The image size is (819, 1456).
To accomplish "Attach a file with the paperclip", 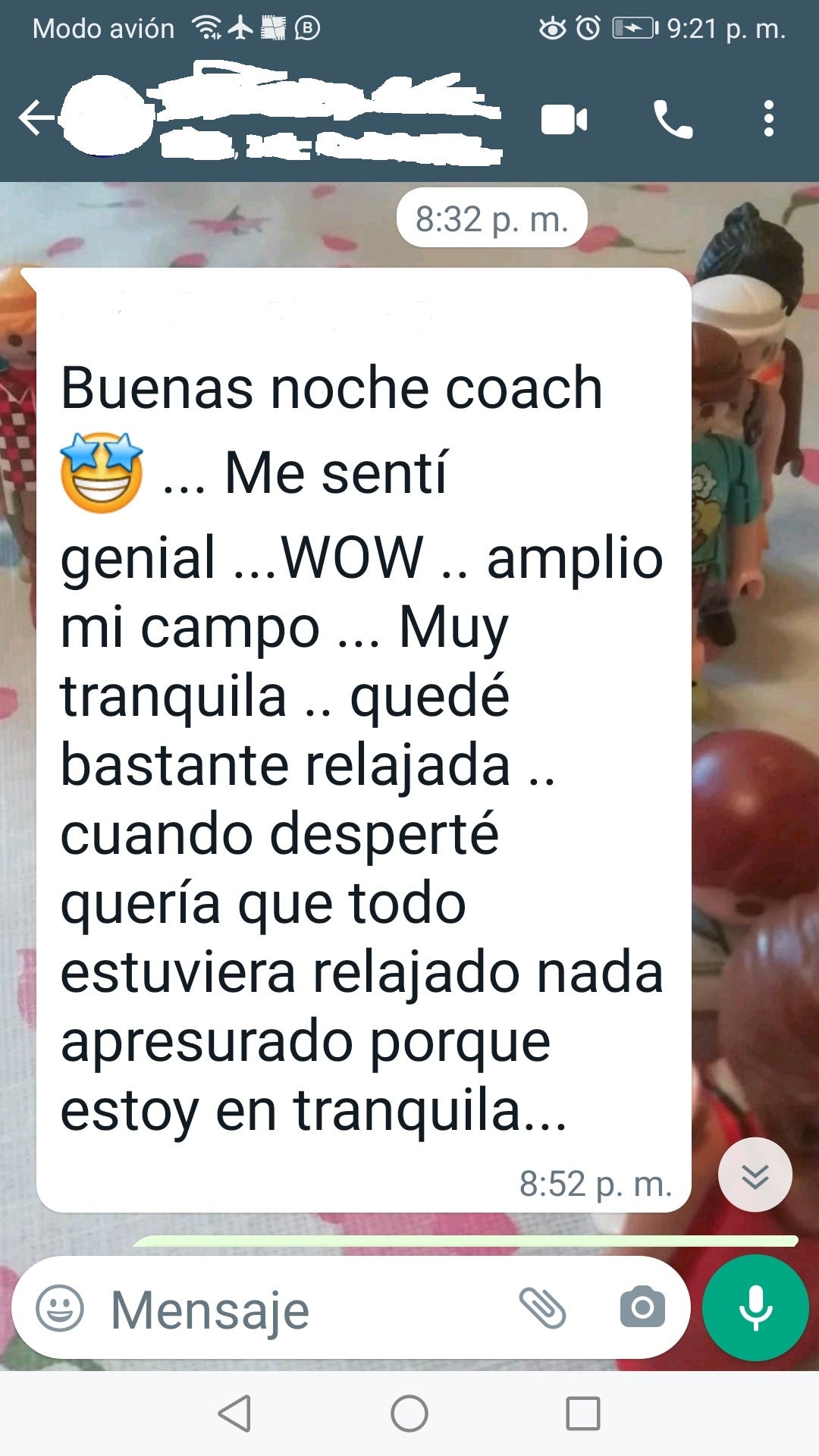I will coord(542,1308).
